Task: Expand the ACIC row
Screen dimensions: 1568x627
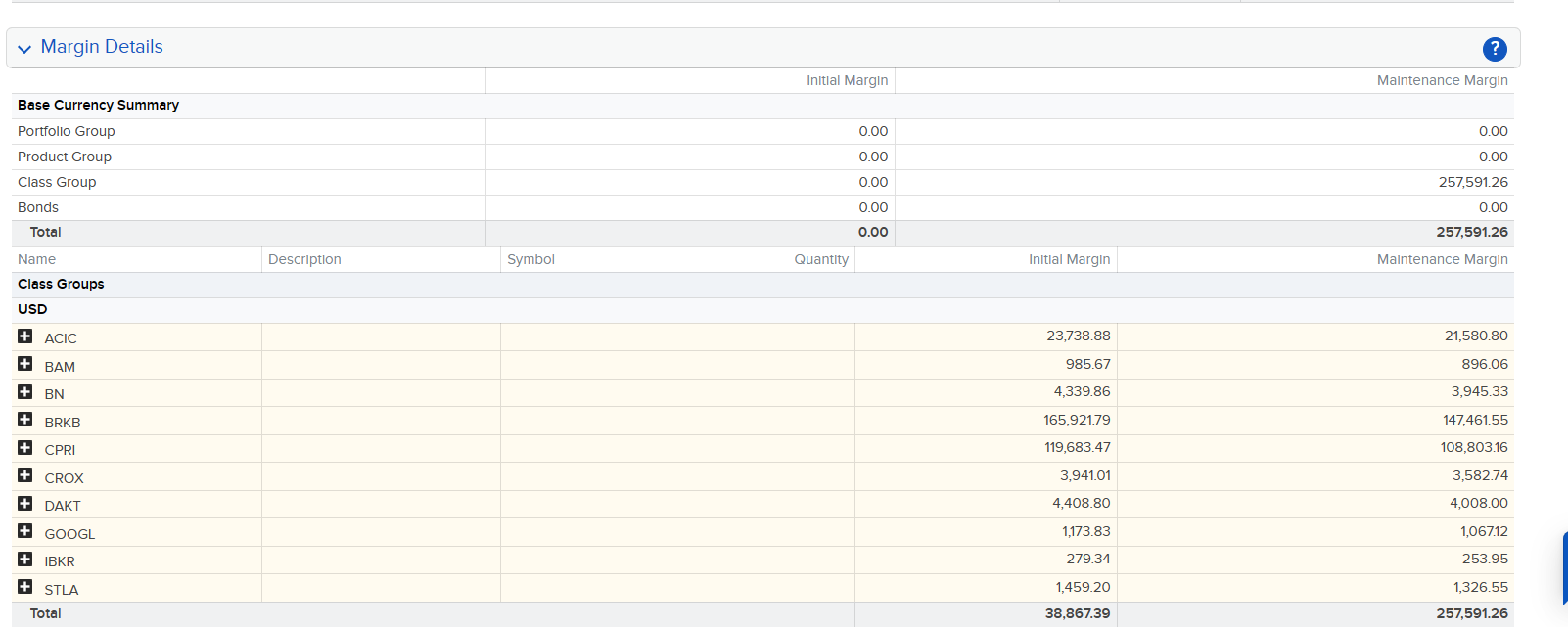Action: point(25,336)
